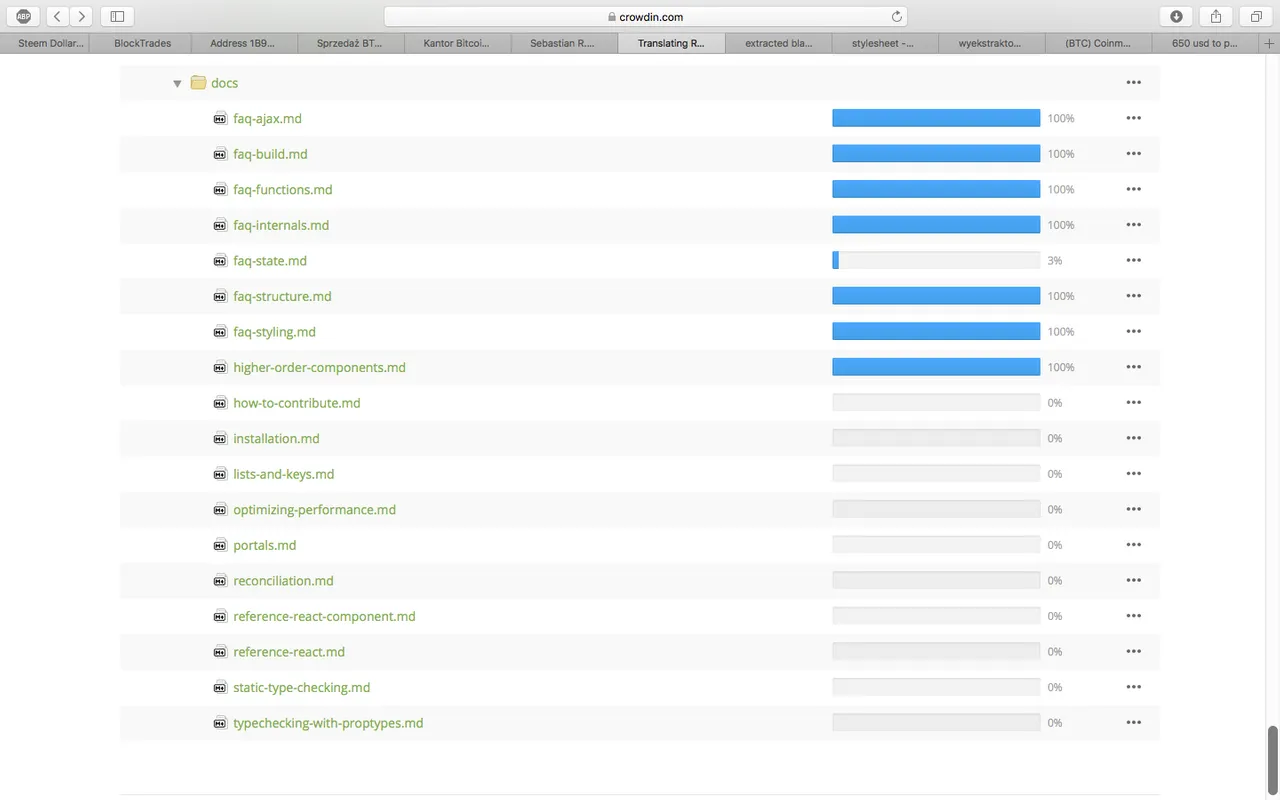The height and width of the screenshot is (800, 1280).
Task: Reload the crowdin.com page
Action: click(896, 16)
